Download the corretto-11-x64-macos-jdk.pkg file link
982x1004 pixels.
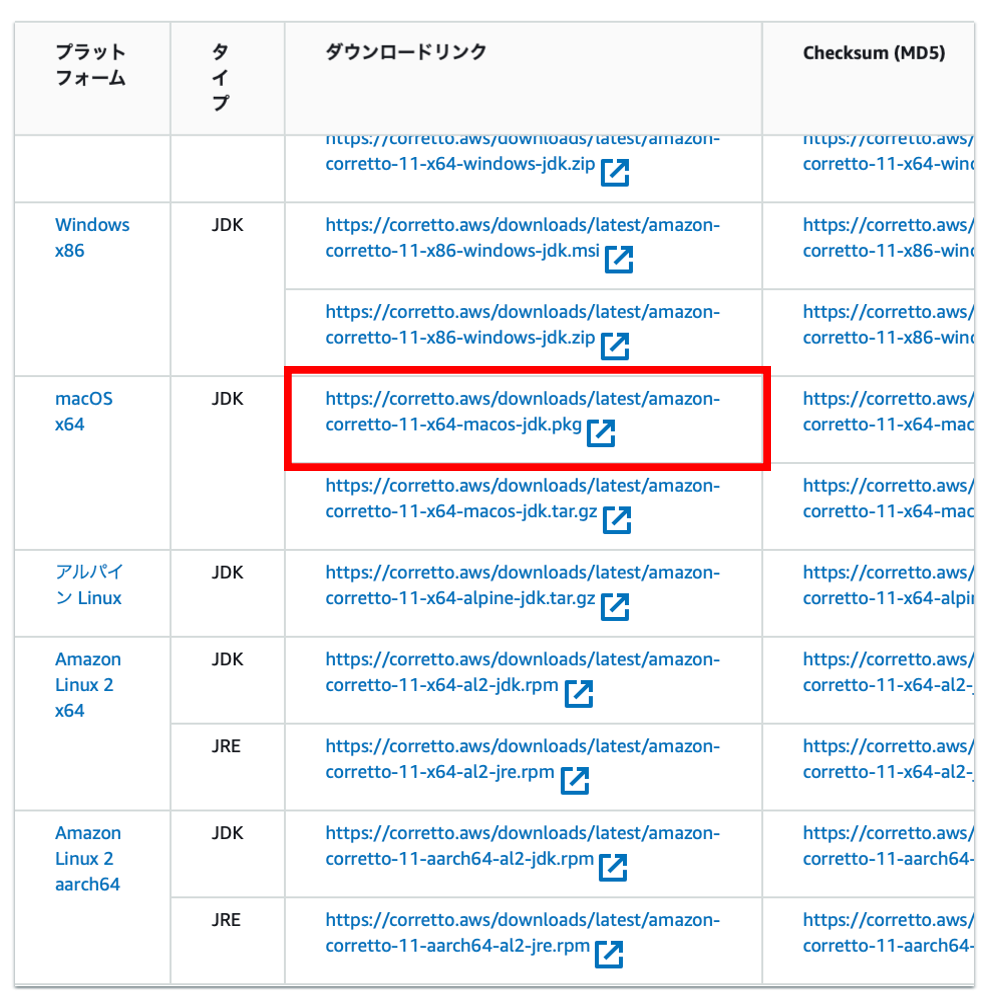pyautogui.click(x=522, y=411)
